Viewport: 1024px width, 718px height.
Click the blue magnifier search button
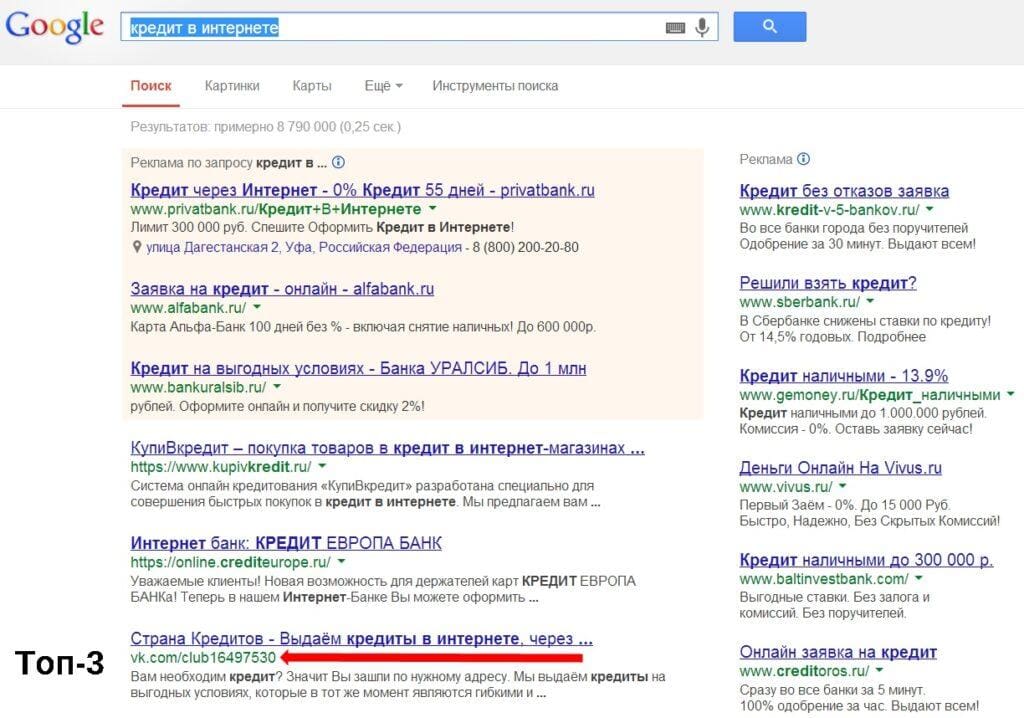point(769,27)
